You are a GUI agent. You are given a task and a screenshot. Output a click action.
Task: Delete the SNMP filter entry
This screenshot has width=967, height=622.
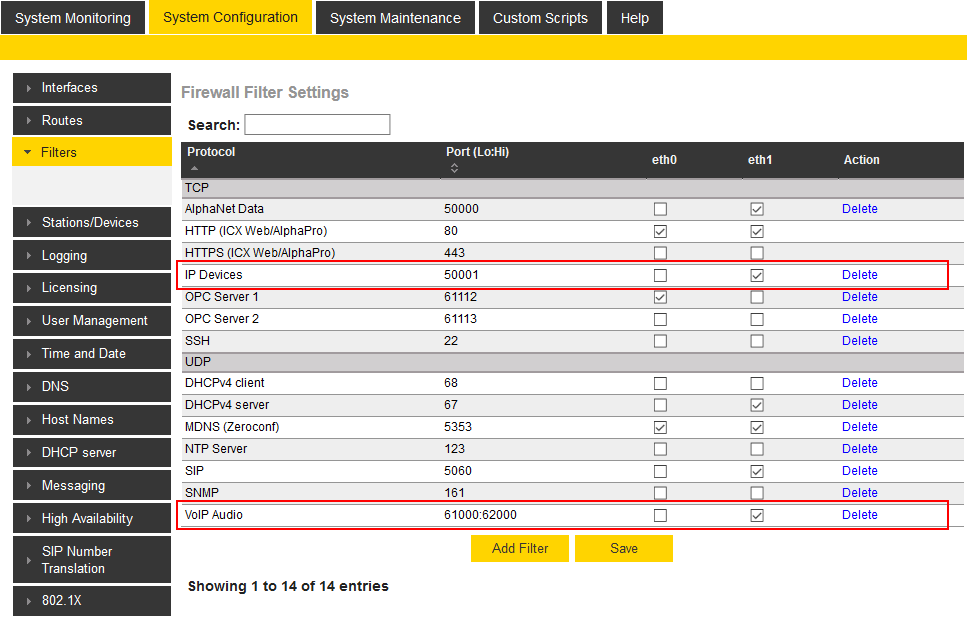click(859, 493)
